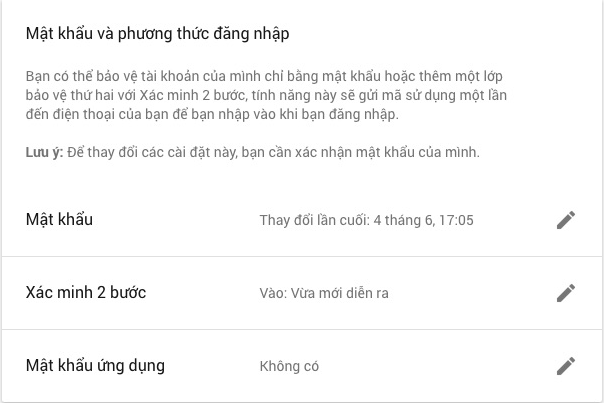This screenshot has height=403, width=604.
Task: Click description line starting "Bạn có thể bảo vệ"
Action: tap(264, 76)
